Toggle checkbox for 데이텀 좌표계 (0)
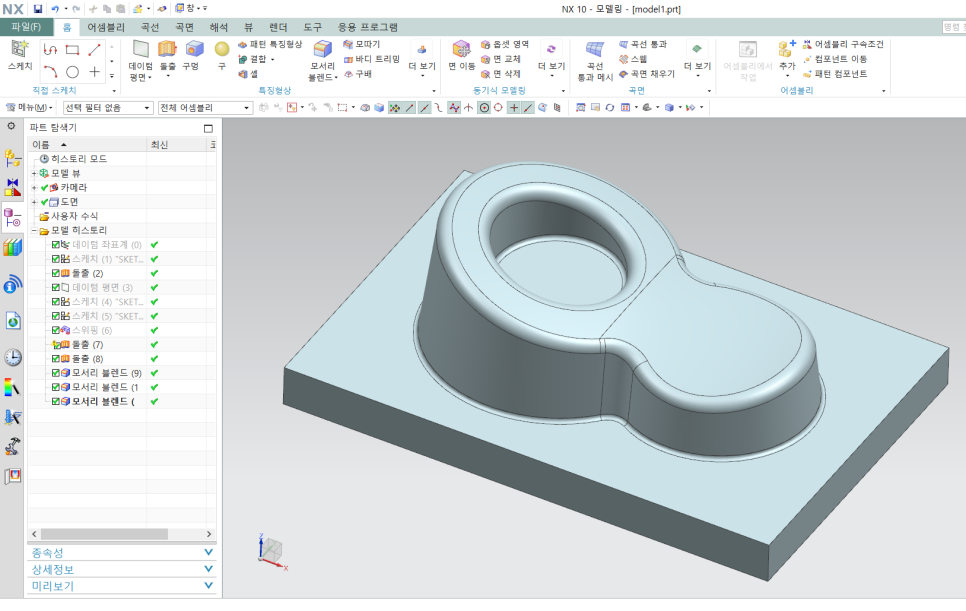Viewport: 966px width, 611px height. [55, 245]
